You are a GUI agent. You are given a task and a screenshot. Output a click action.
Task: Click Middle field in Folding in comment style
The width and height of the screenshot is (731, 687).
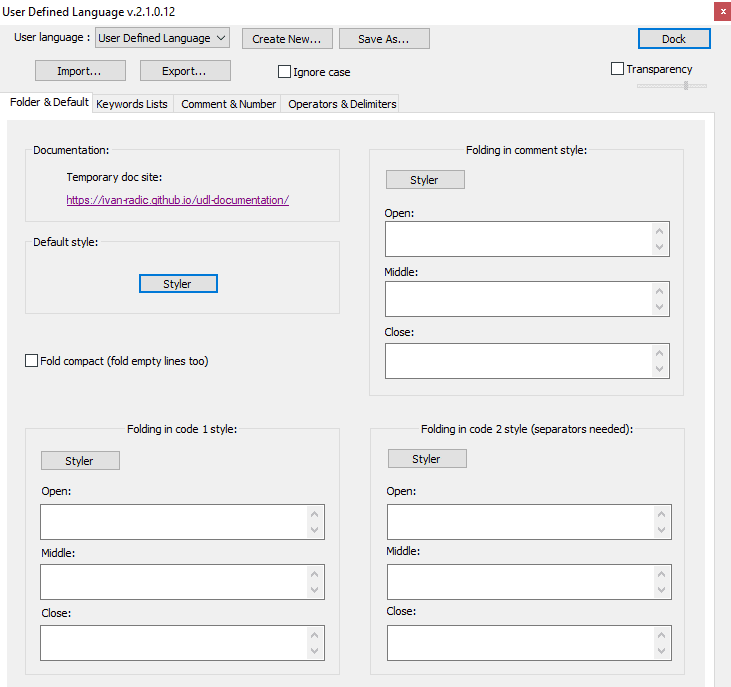tap(527, 299)
